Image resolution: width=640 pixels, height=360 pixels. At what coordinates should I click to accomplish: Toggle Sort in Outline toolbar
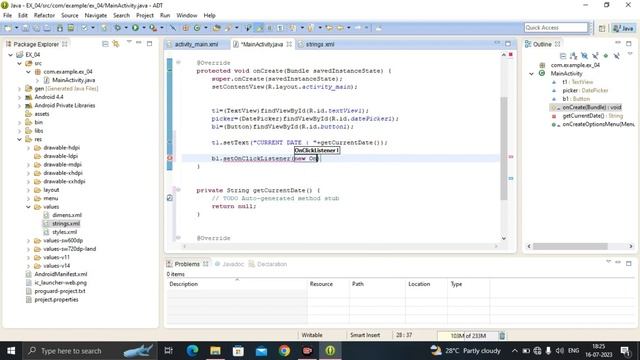[x=573, y=56]
